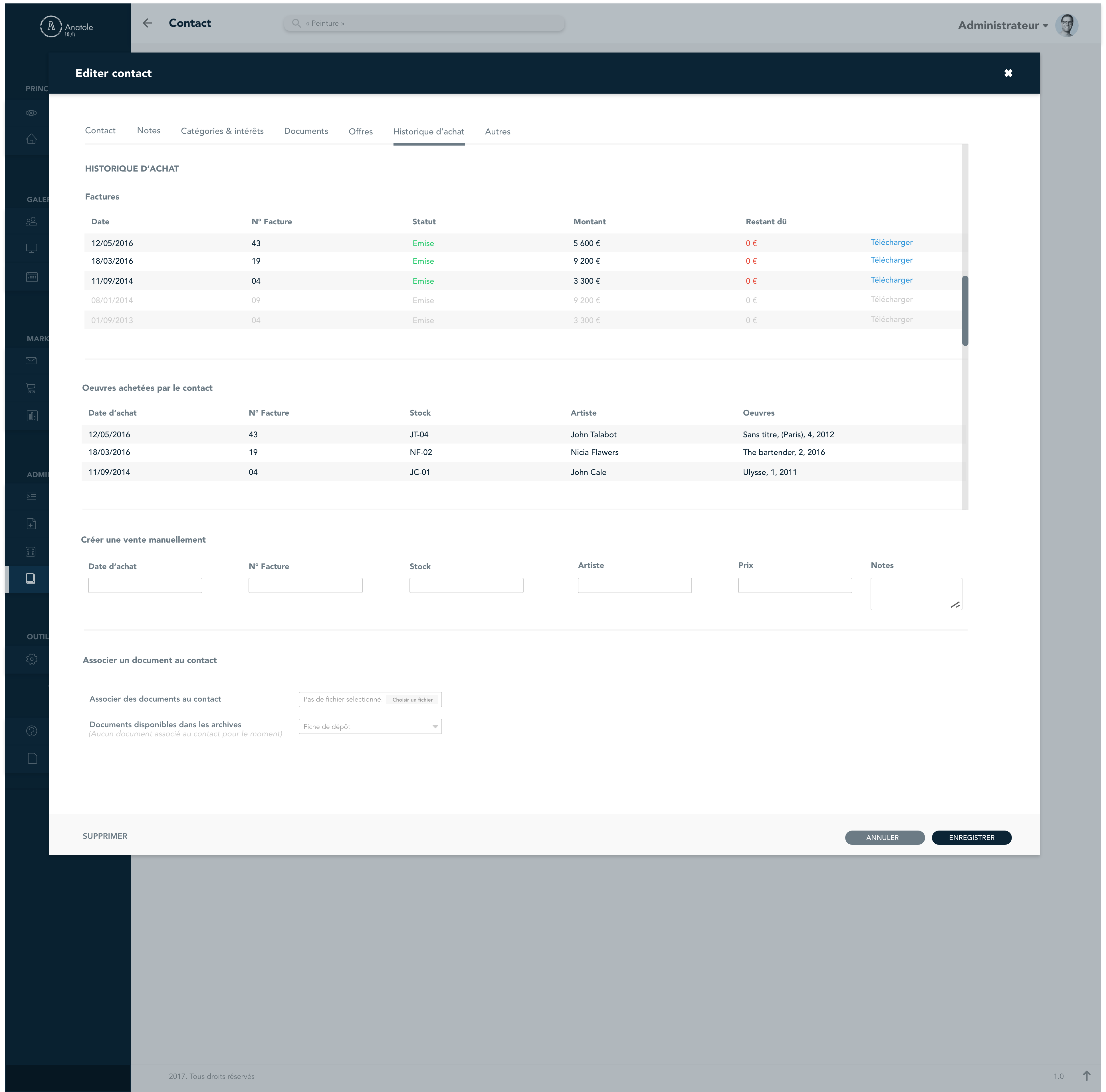
Task: Click the Peinture search field
Action: (x=424, y=23)
